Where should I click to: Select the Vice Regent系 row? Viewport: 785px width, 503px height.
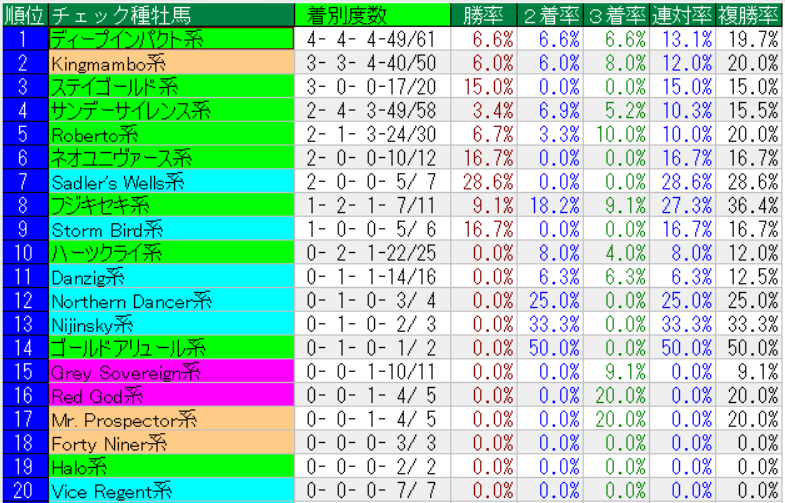(171, 490)
